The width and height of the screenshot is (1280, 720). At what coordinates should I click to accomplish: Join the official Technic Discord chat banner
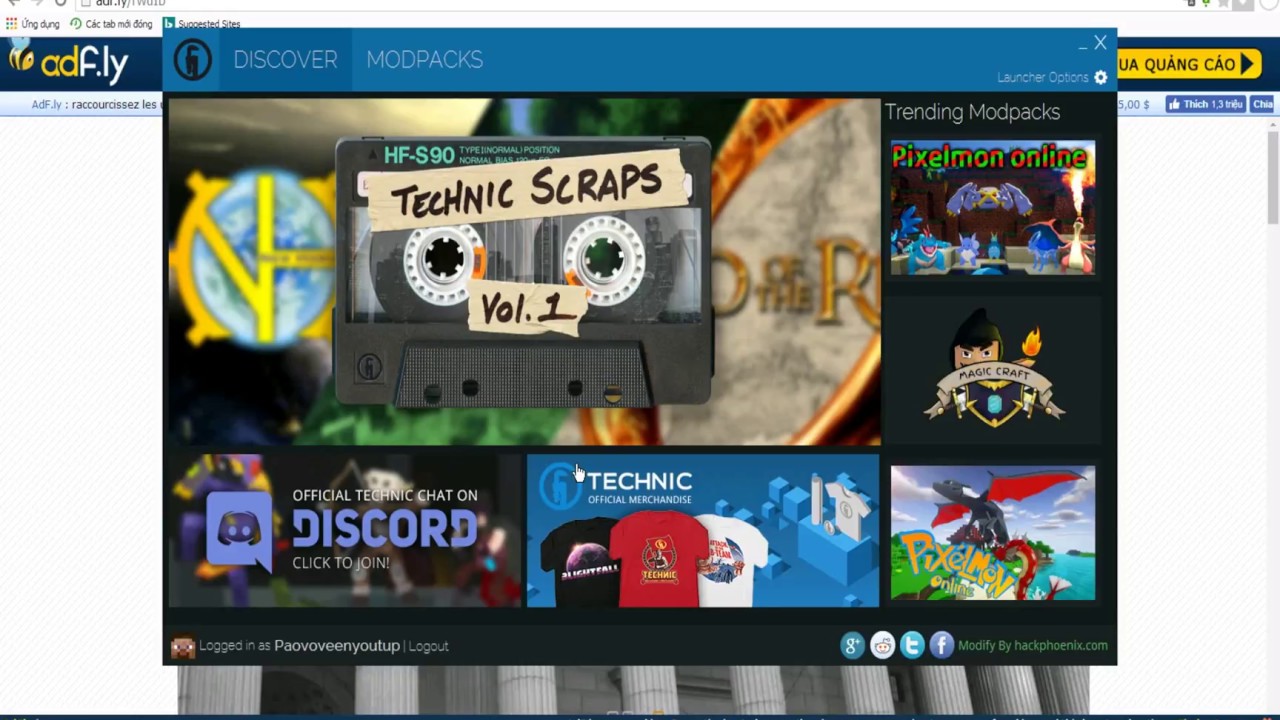[x=344, y=531]
